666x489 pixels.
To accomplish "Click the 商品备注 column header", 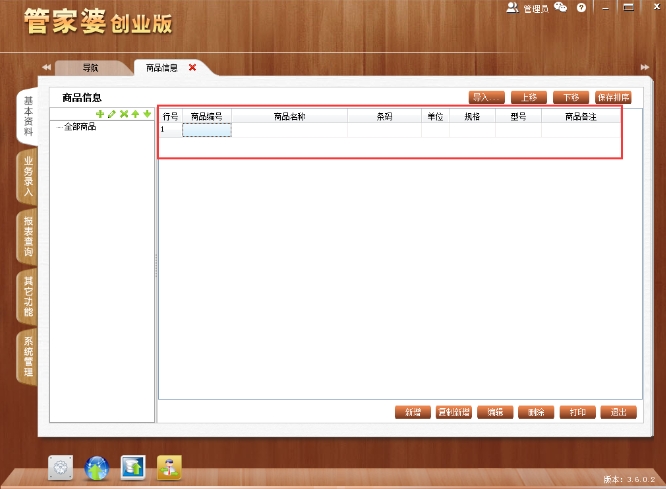I will click(x=581, y=116).
